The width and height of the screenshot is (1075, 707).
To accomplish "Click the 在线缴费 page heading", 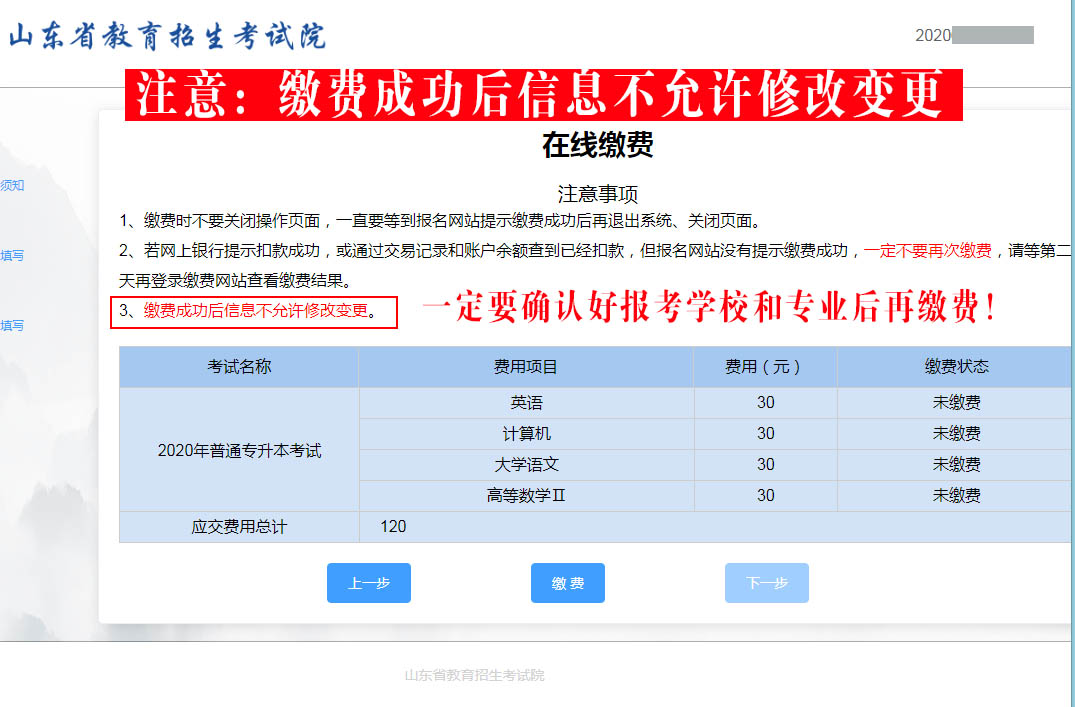I will coord(598,145).
